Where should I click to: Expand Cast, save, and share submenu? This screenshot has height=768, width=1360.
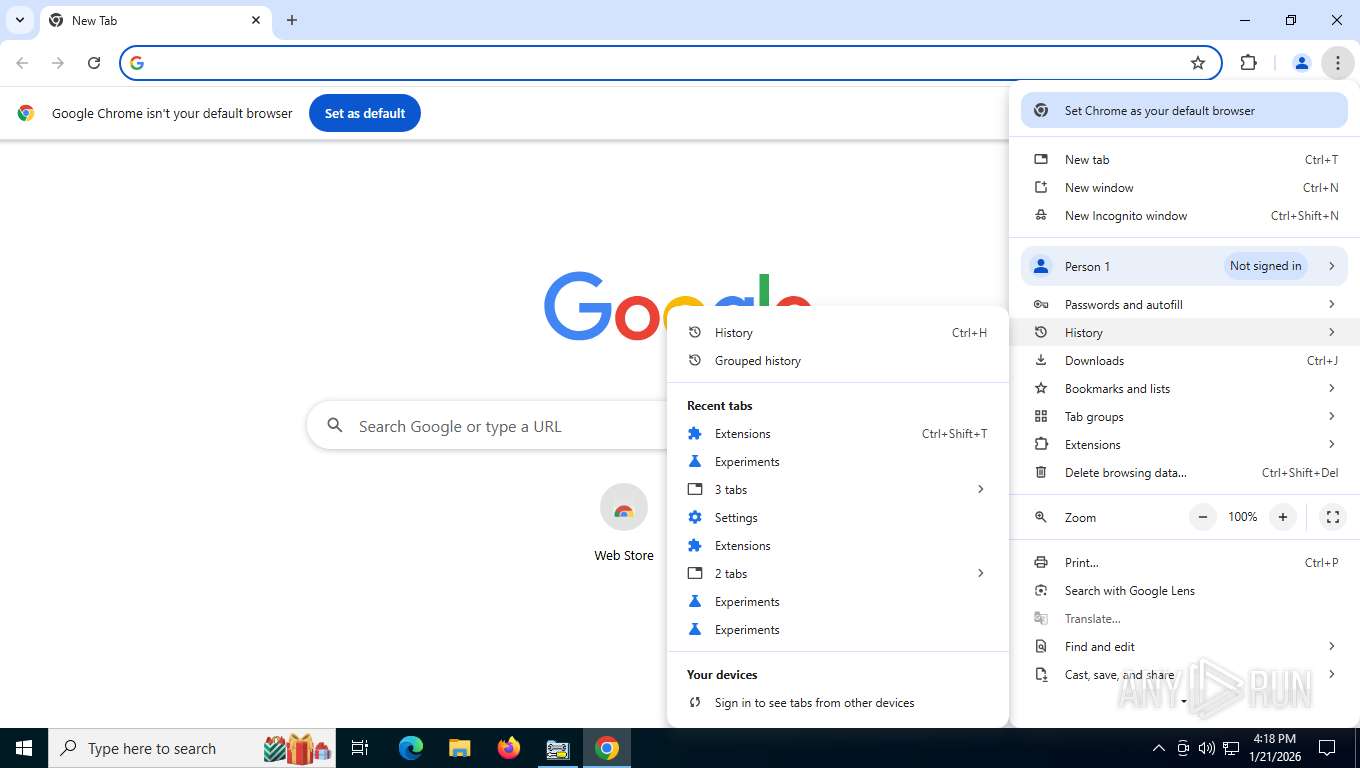click(x=1184, y=675)
